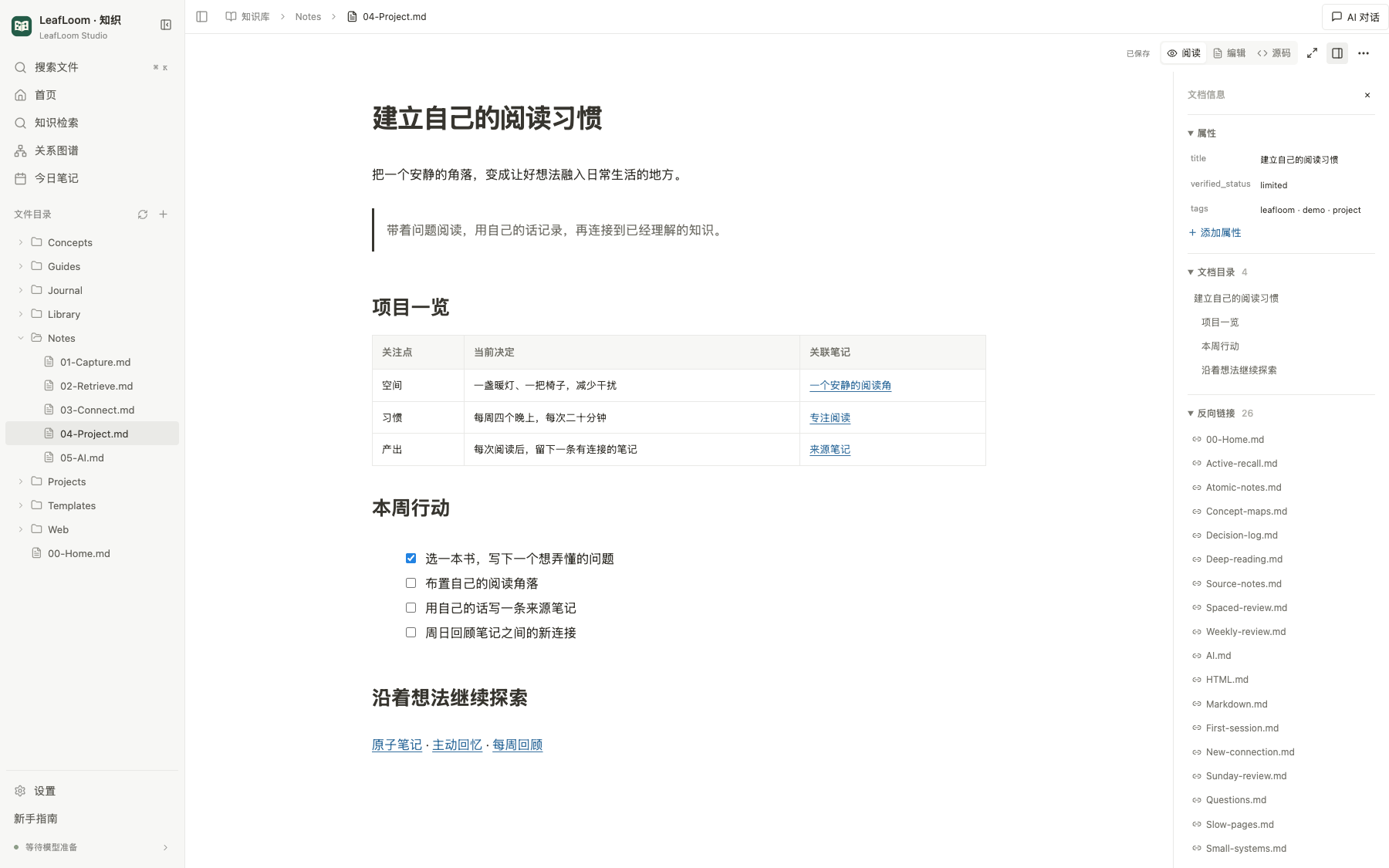1389x868 pixels.
Task: Uncheck 选一本书 task checkbox
Action: pyautogui.click(x=411, y=559)
